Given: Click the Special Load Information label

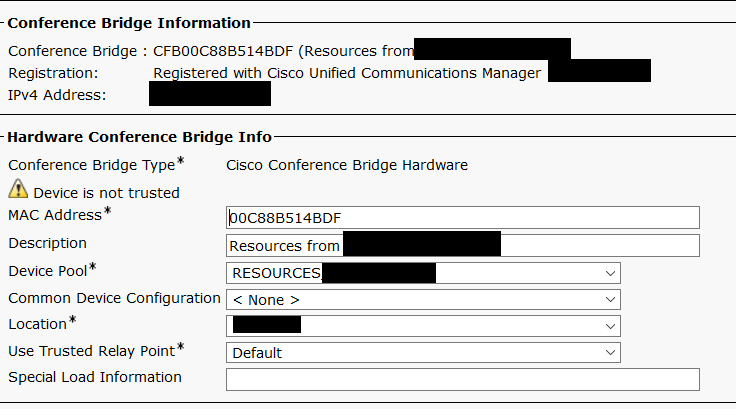Looking at the screenshot, I should click(x=95, y=377).
